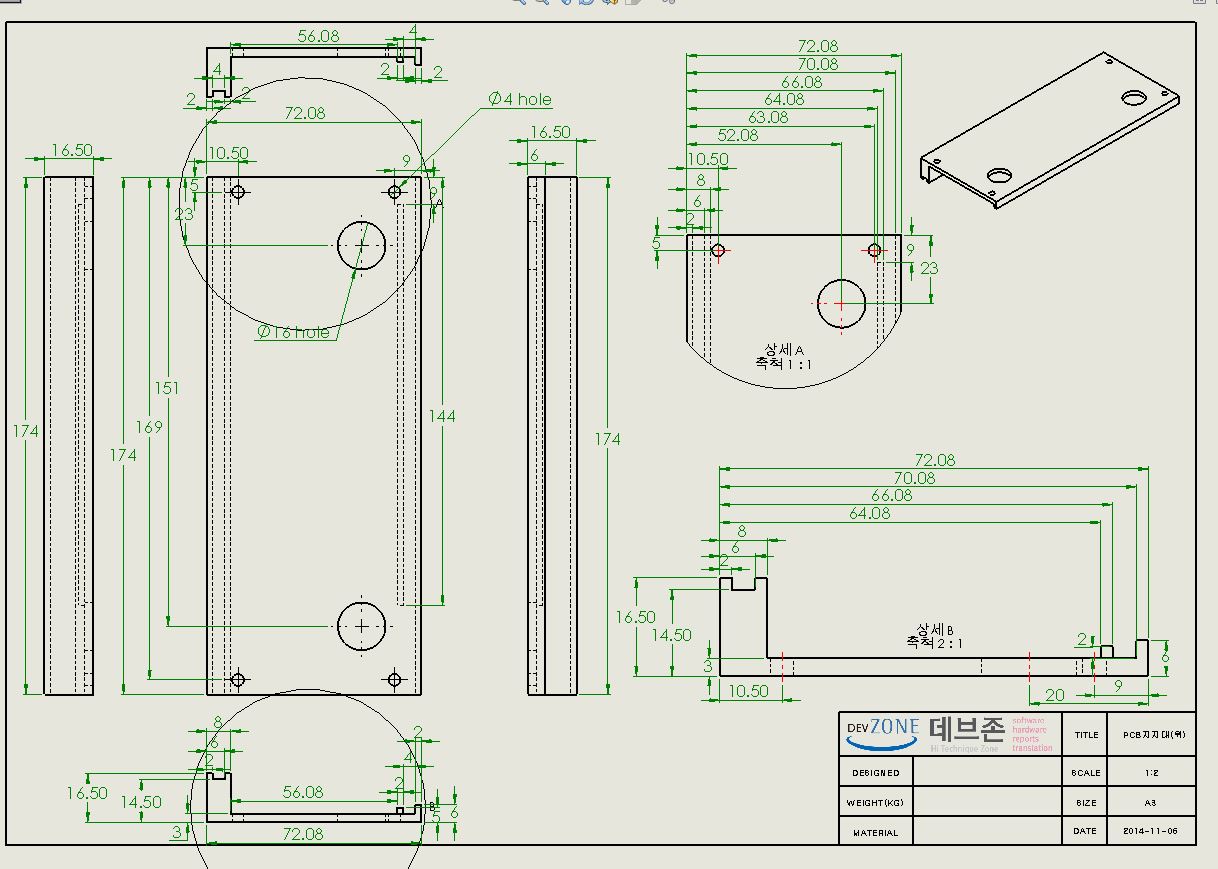Select the DESIGNED label cell

[876, 772]
